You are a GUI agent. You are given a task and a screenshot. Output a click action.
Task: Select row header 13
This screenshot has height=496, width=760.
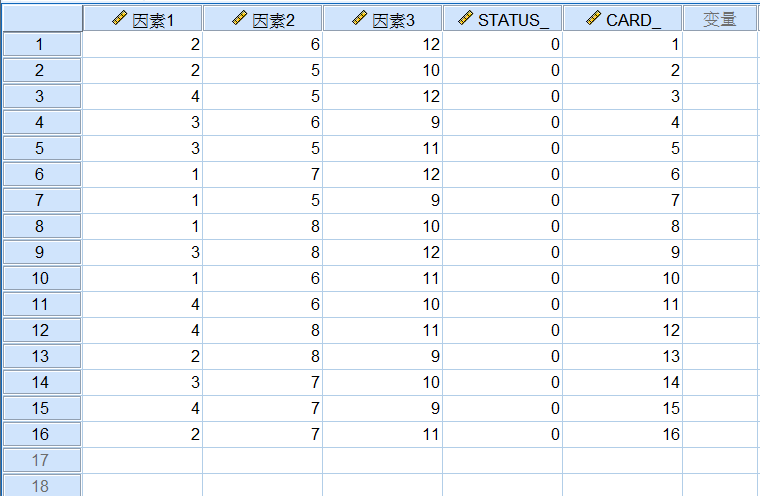tap(42, 356)
